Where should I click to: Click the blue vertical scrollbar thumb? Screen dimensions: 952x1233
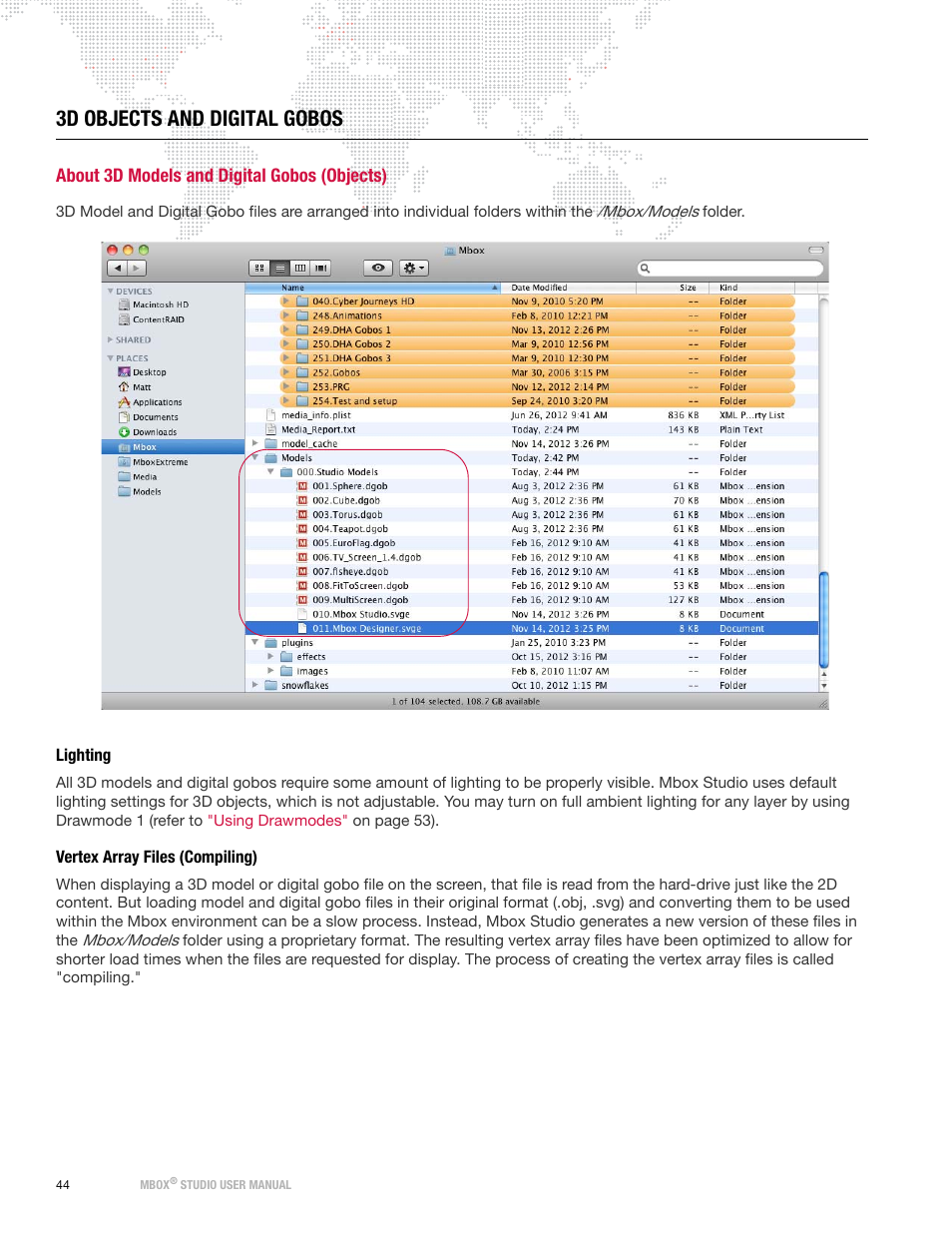[823, 619]
